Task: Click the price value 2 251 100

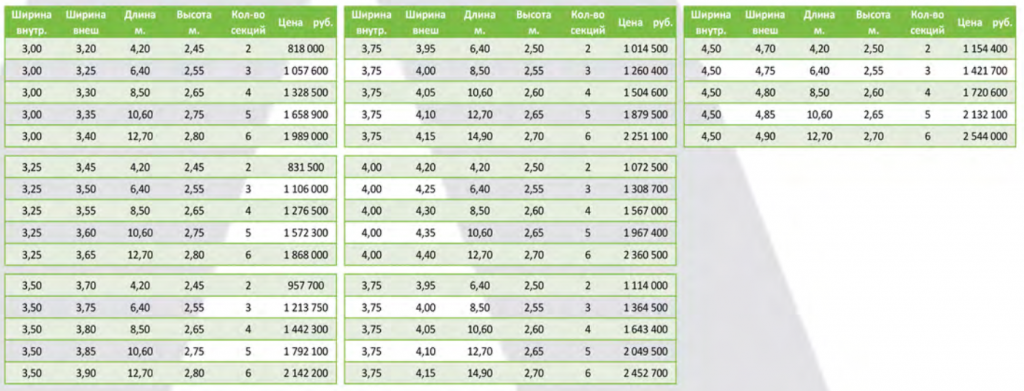Action: tap(646, 136)
